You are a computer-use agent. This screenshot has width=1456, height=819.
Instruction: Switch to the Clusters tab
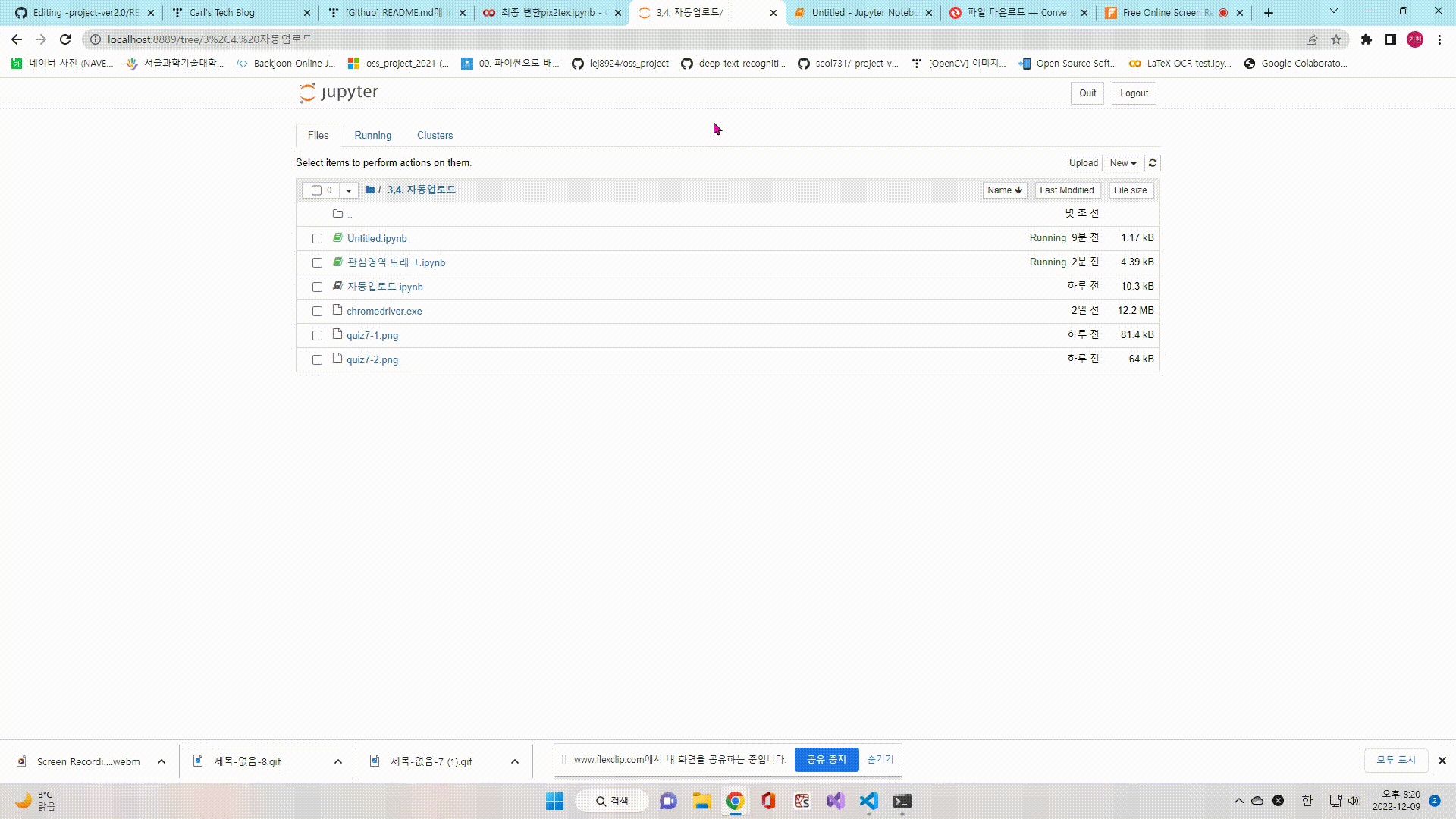click(435, 135)
